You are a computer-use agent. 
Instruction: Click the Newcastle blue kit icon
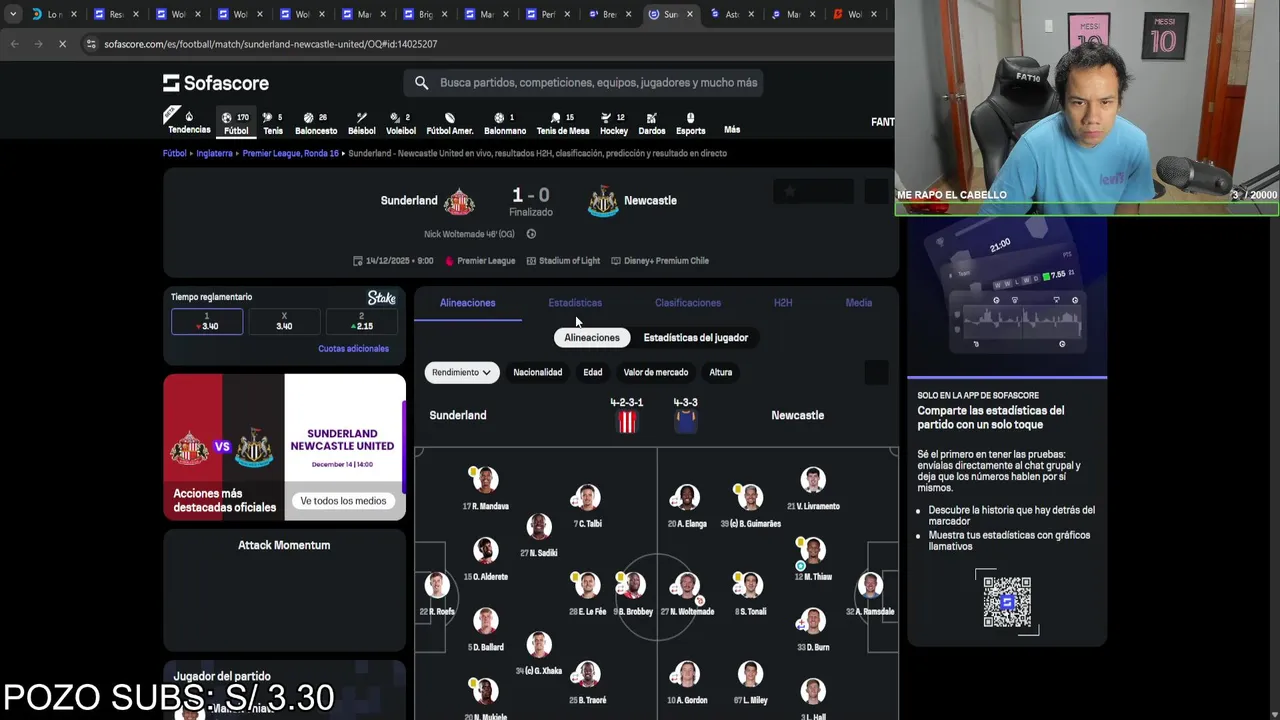tap(685, 422)
